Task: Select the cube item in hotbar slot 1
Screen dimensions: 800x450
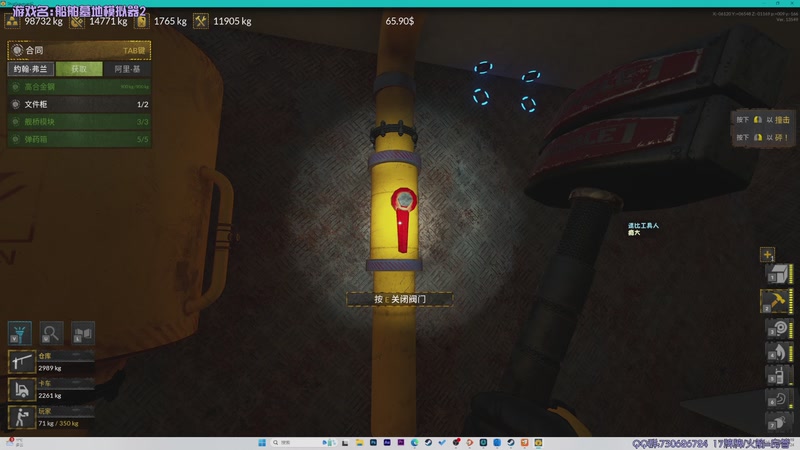Action: (x=779, y=274)
